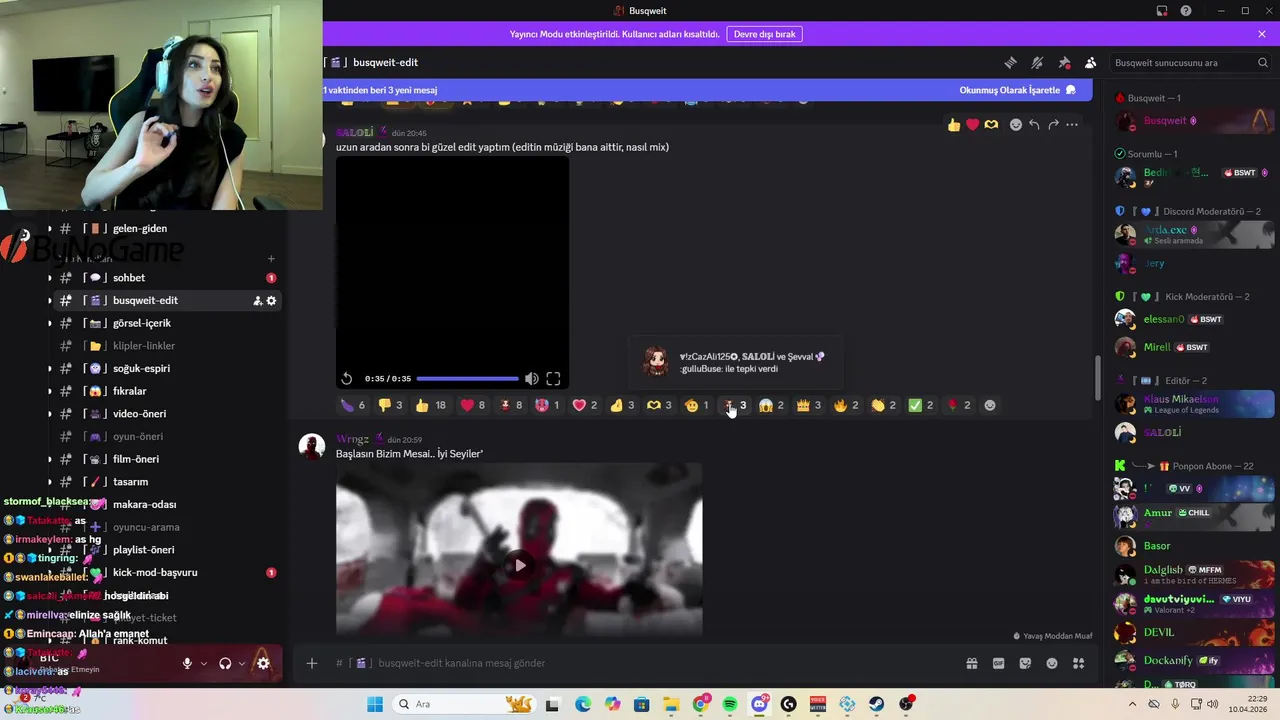Play the Deadpool video from Wrngz
This screenshot has height=720, width=1280.
point(519,565)
